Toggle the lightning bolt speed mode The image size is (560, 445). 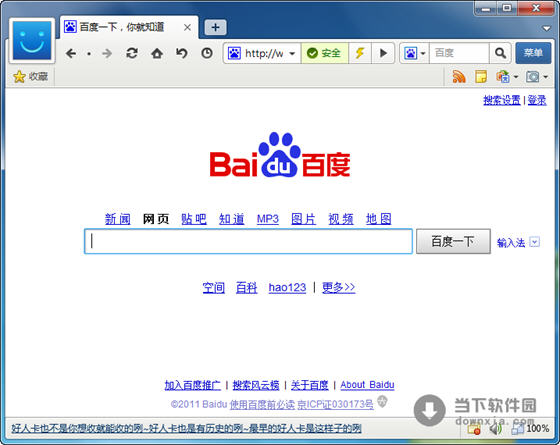360,53
